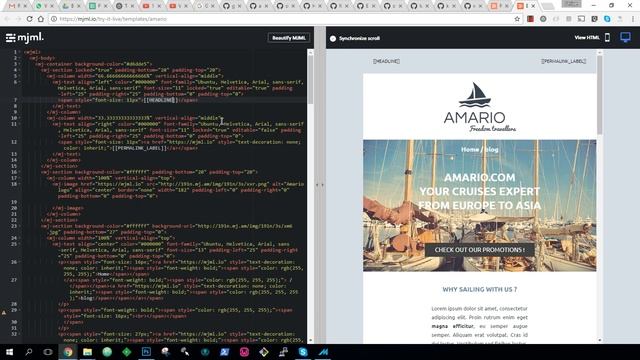This screenshot has width=640, height=360.
Task: Bookmark this page with the star
Action: 517,19
